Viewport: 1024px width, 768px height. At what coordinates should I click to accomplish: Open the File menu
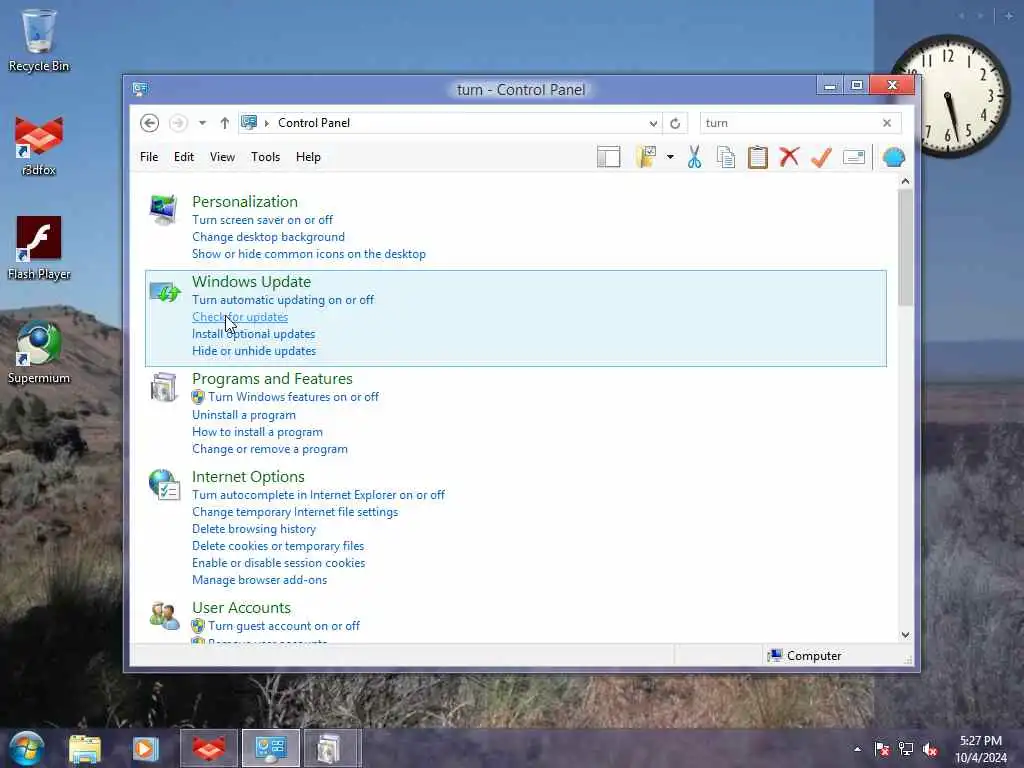click(x=149, y=157)
